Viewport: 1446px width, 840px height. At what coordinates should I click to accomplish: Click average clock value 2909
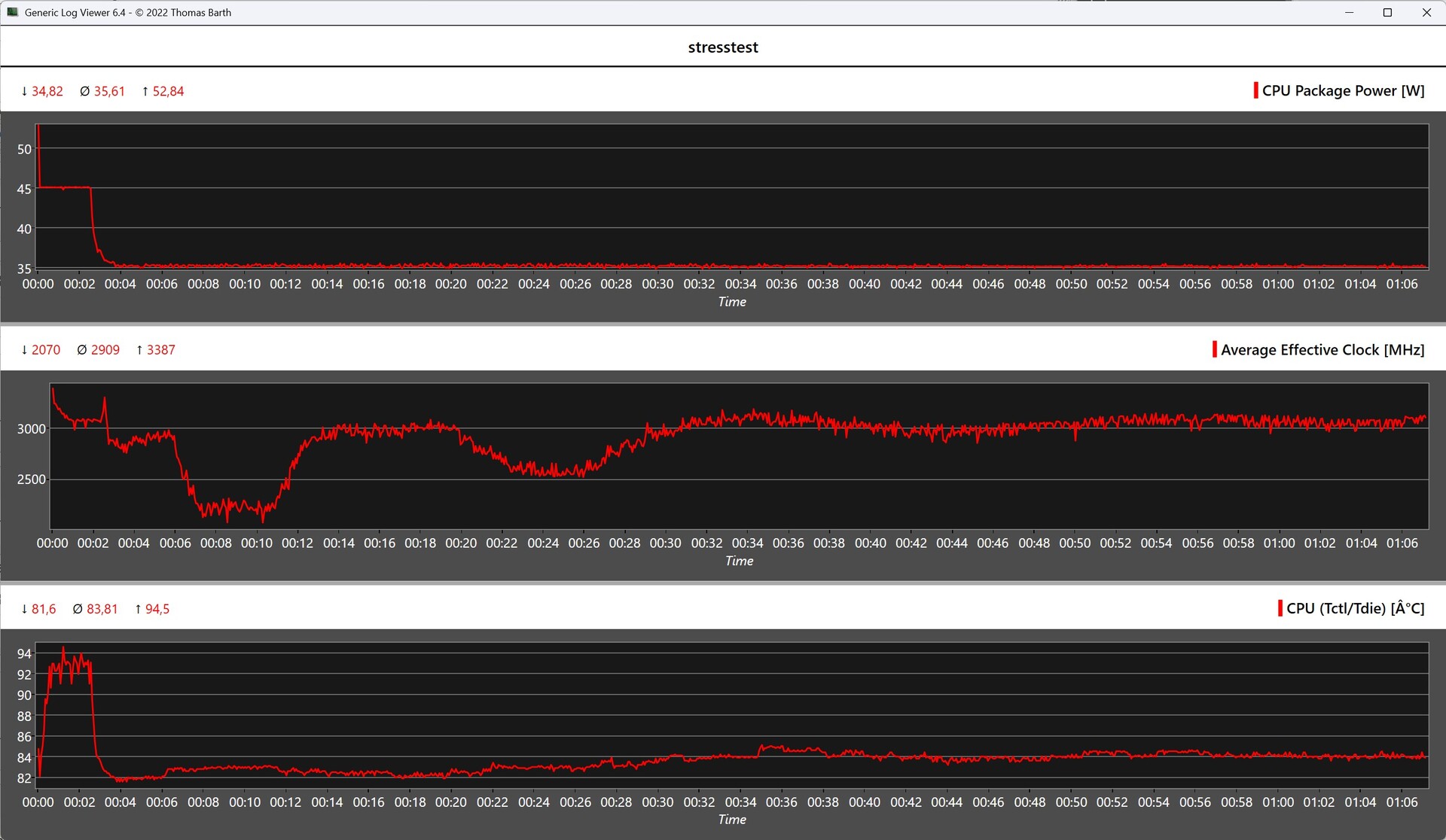[105, 350]
